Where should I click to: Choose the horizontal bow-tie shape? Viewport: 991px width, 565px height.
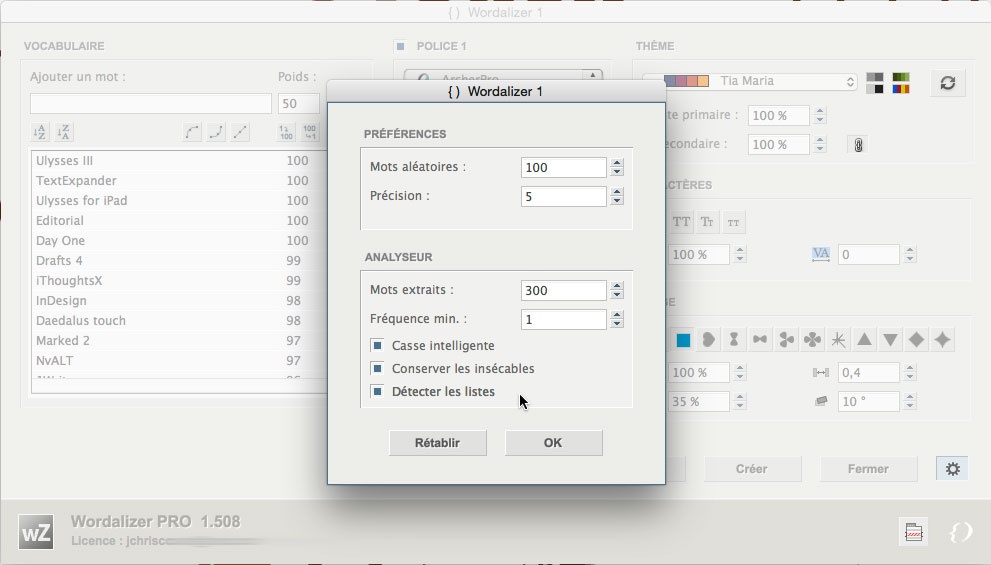point(760,340)
